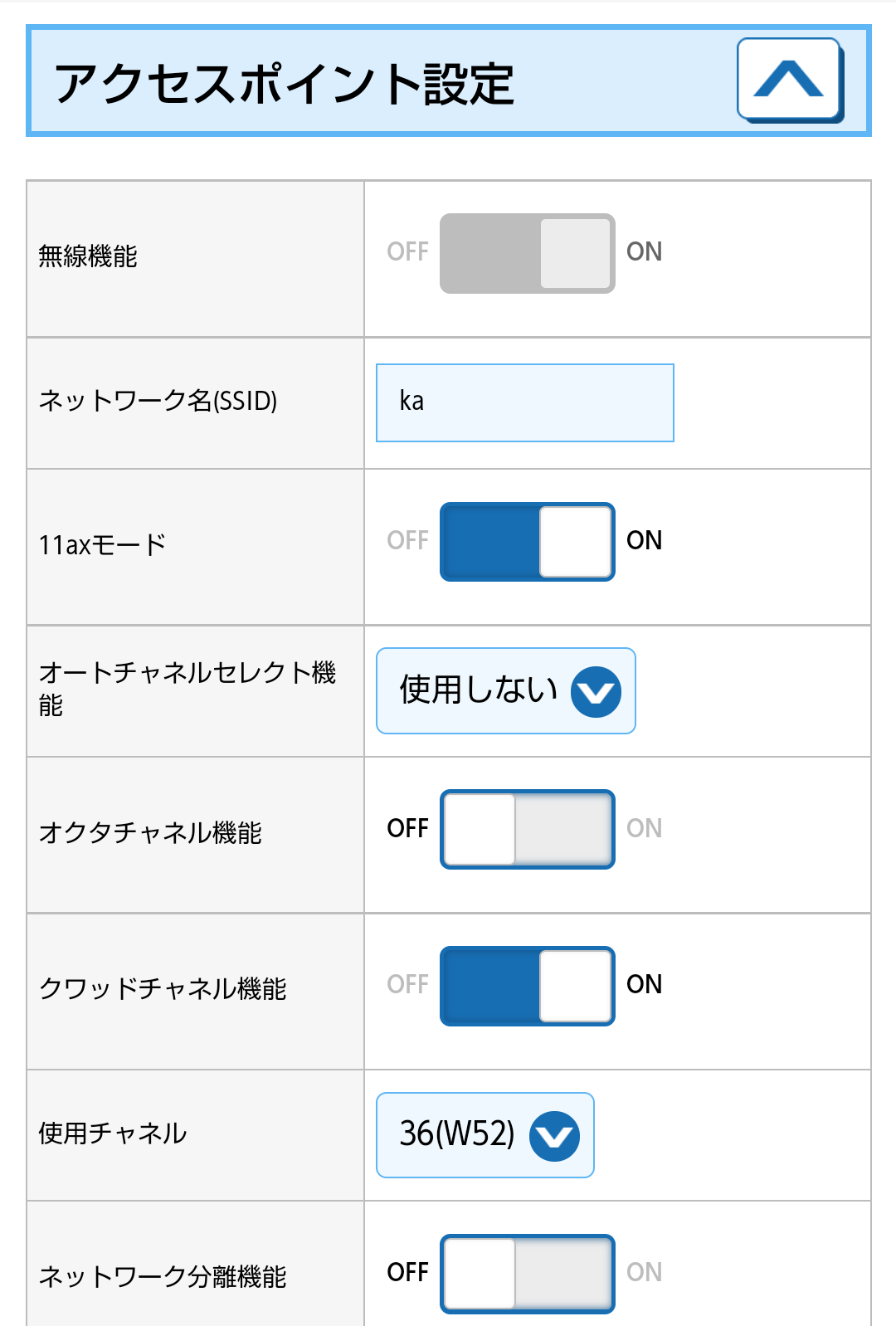The width and height of the screenshot is (896, 1326).
Task: Click the アクセスポイント設定 header title
Action: (x=285, y=84)
